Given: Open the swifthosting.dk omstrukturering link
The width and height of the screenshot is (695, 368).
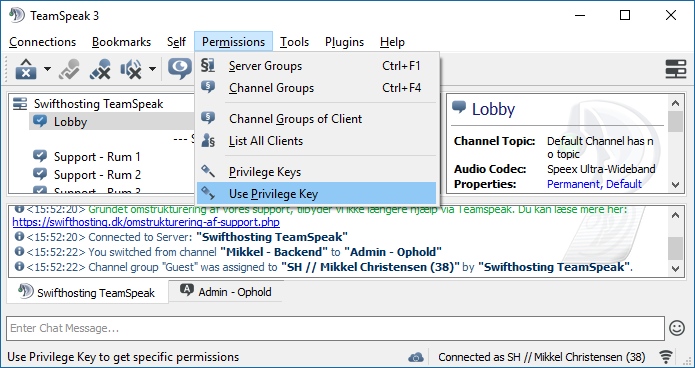Looking at the screenshot, I should point(146,222).
